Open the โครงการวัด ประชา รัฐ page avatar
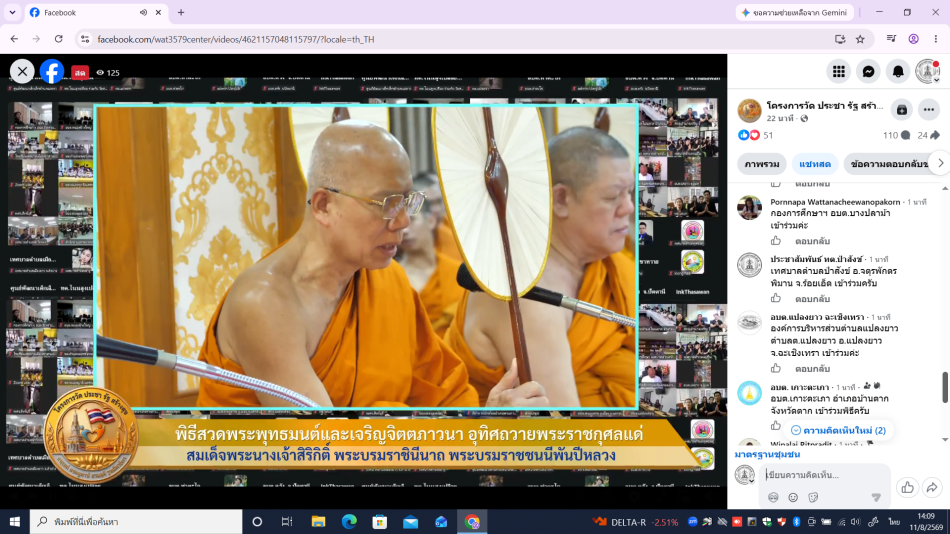The image size is (950, 534). (749, 111)
